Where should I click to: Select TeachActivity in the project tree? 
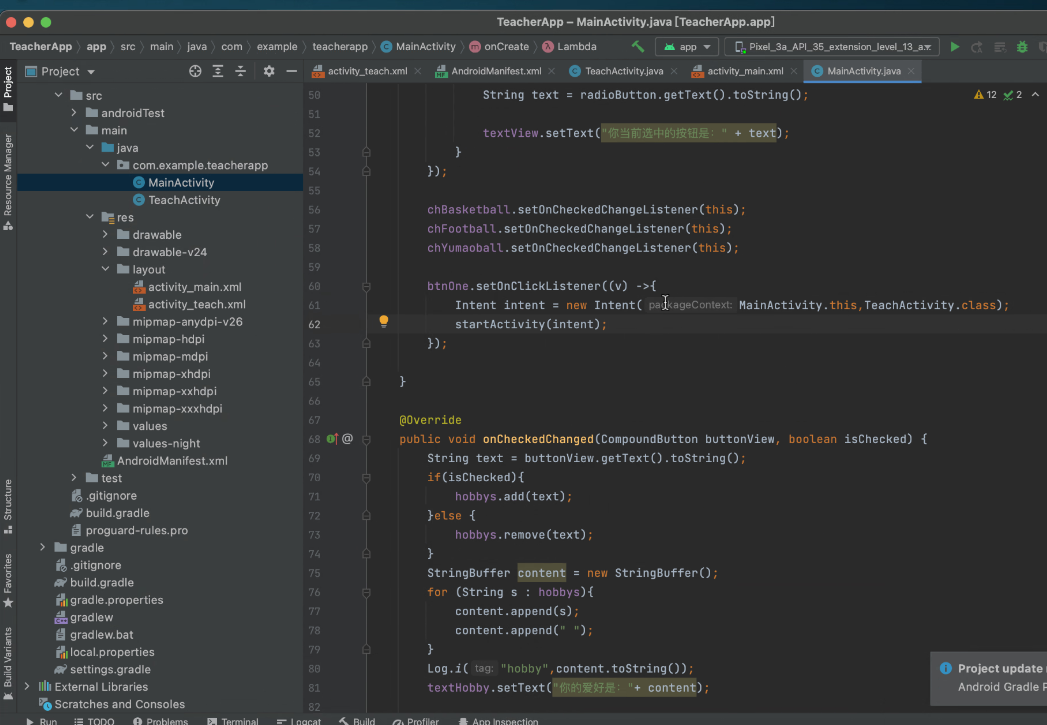[184, 200]
